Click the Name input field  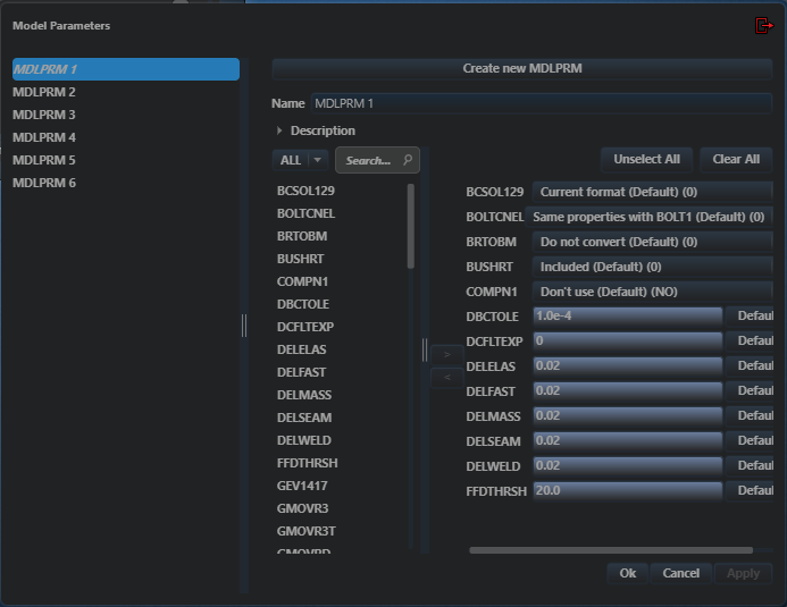coord(541,103)
